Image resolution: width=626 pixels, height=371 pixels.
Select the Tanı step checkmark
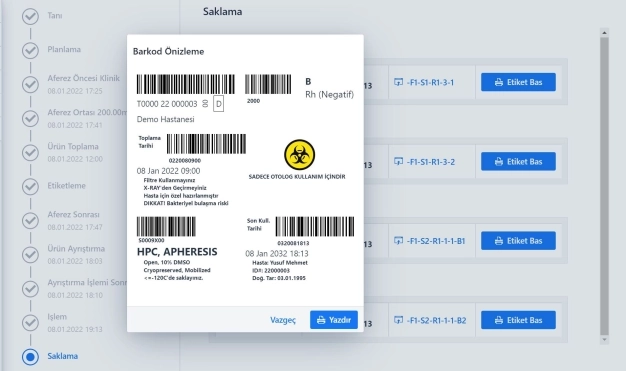click(30, 16)
